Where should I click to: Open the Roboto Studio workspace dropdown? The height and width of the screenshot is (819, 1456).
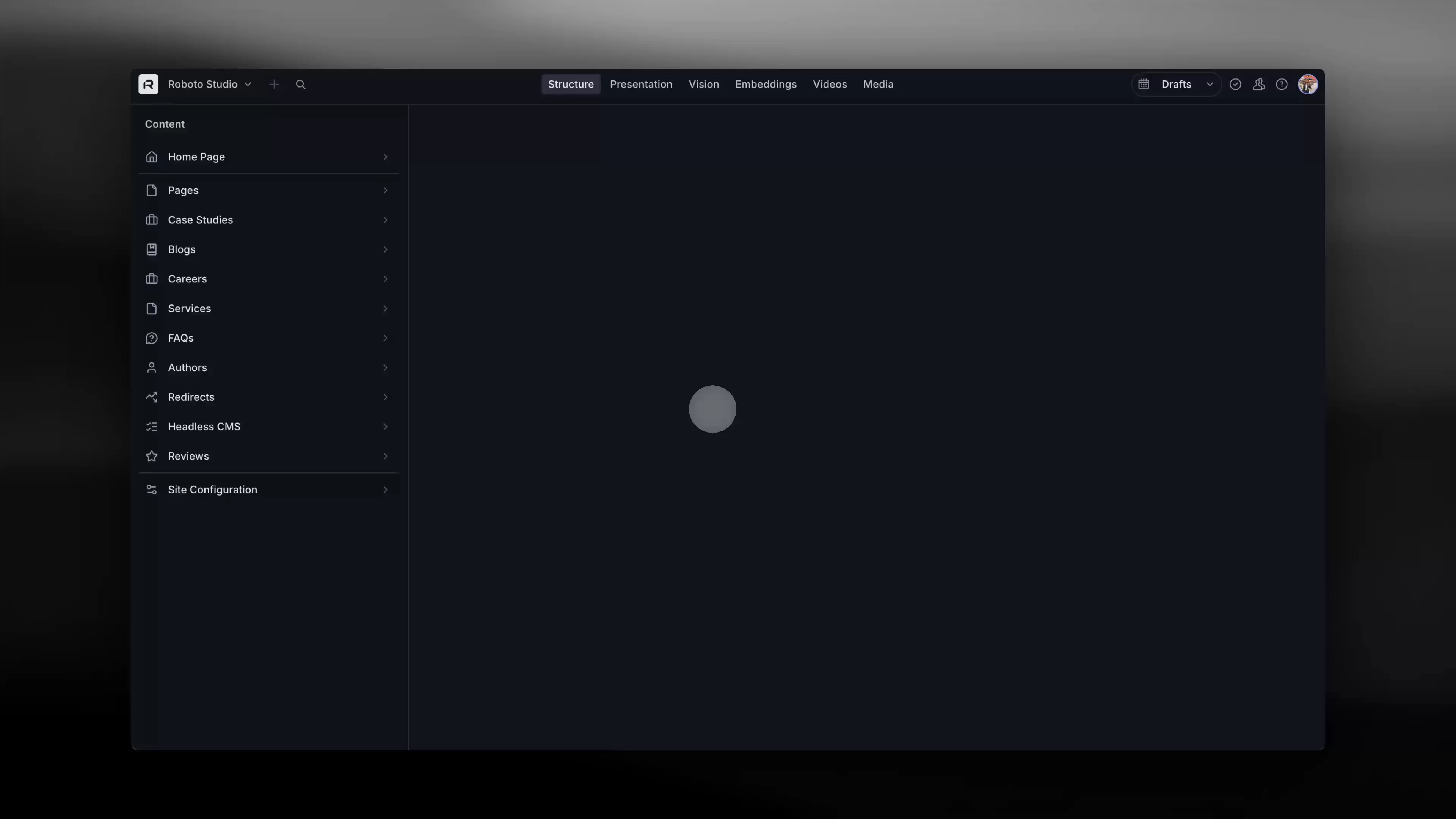pyautogui.click(x=210, y=84)
